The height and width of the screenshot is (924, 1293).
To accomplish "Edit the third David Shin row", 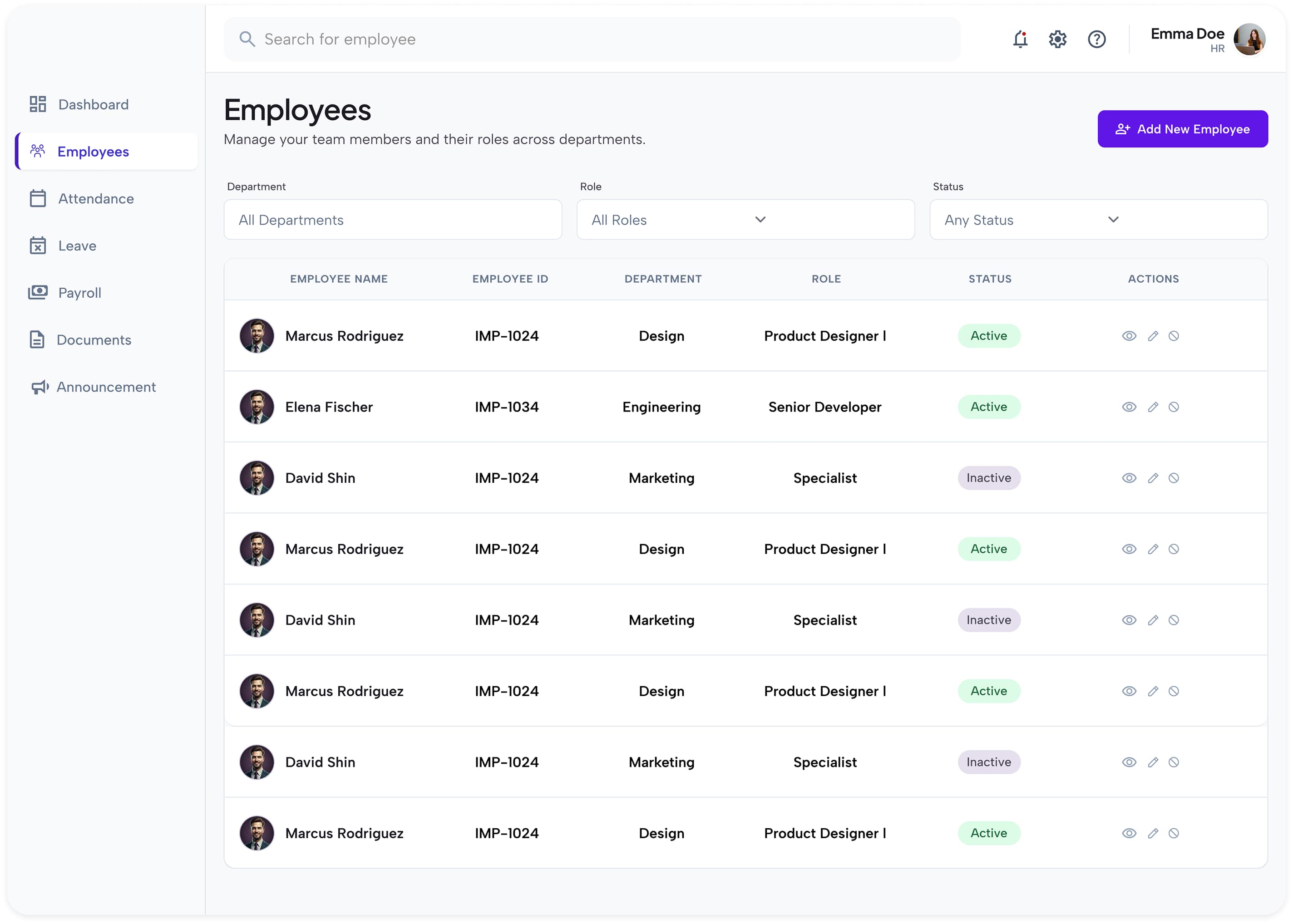I will tap(1152, 762).
